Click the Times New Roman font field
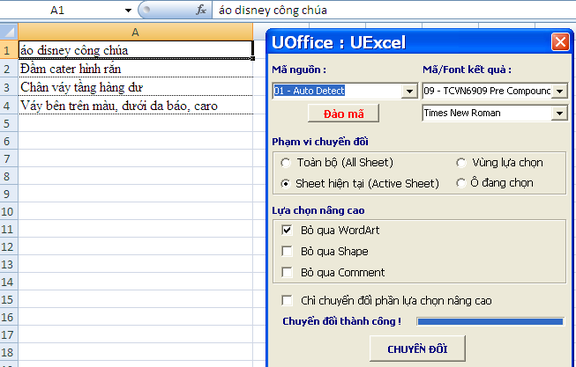Screen dimensions: 576x367 point(487,113)
